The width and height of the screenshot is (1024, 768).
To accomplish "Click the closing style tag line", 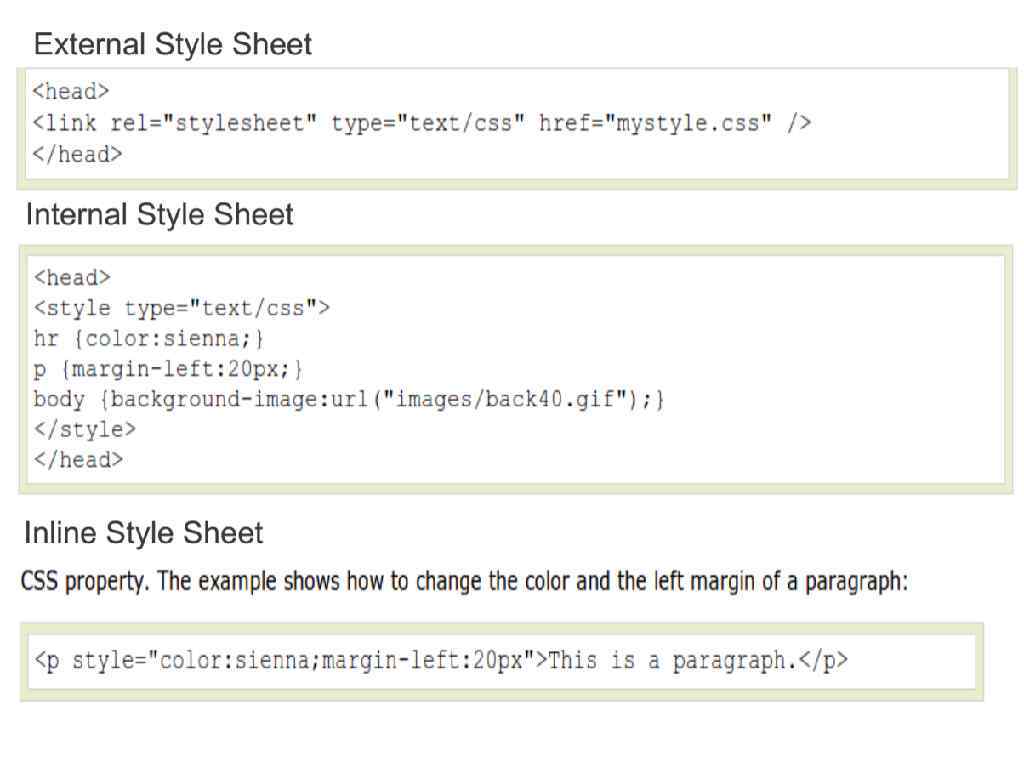I will click(x=84, y=430).
